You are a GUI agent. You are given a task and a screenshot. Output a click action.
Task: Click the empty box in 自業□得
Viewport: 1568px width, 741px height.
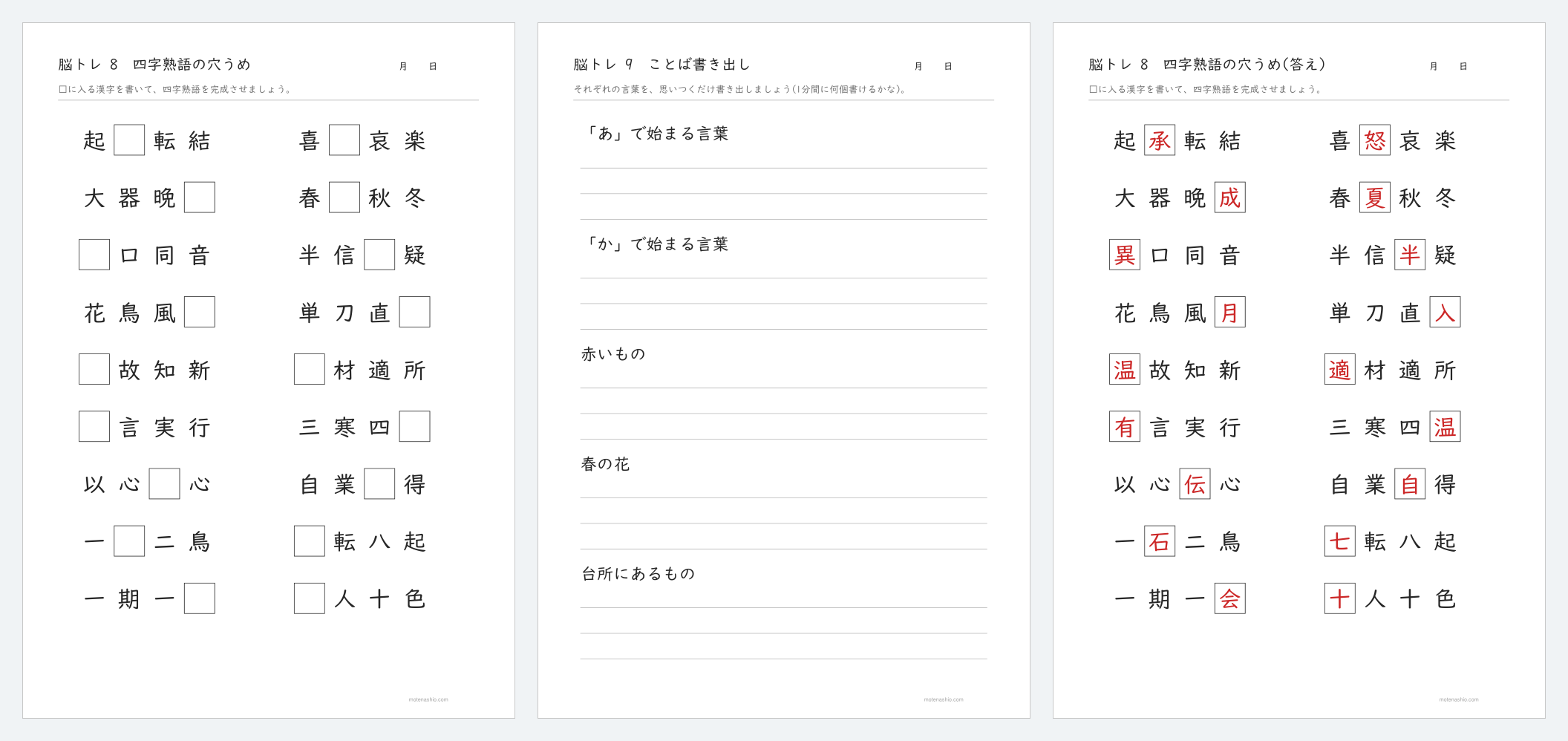tap(379, 483)
